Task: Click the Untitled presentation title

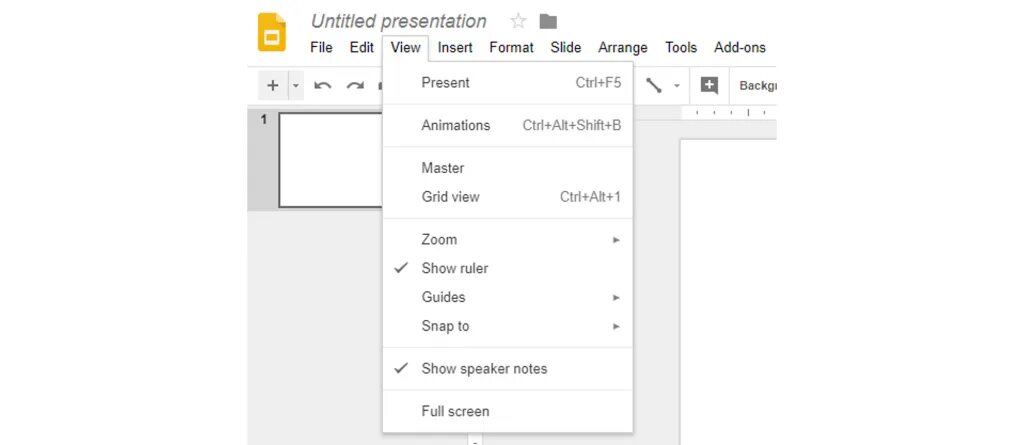Action: [398, 21]
